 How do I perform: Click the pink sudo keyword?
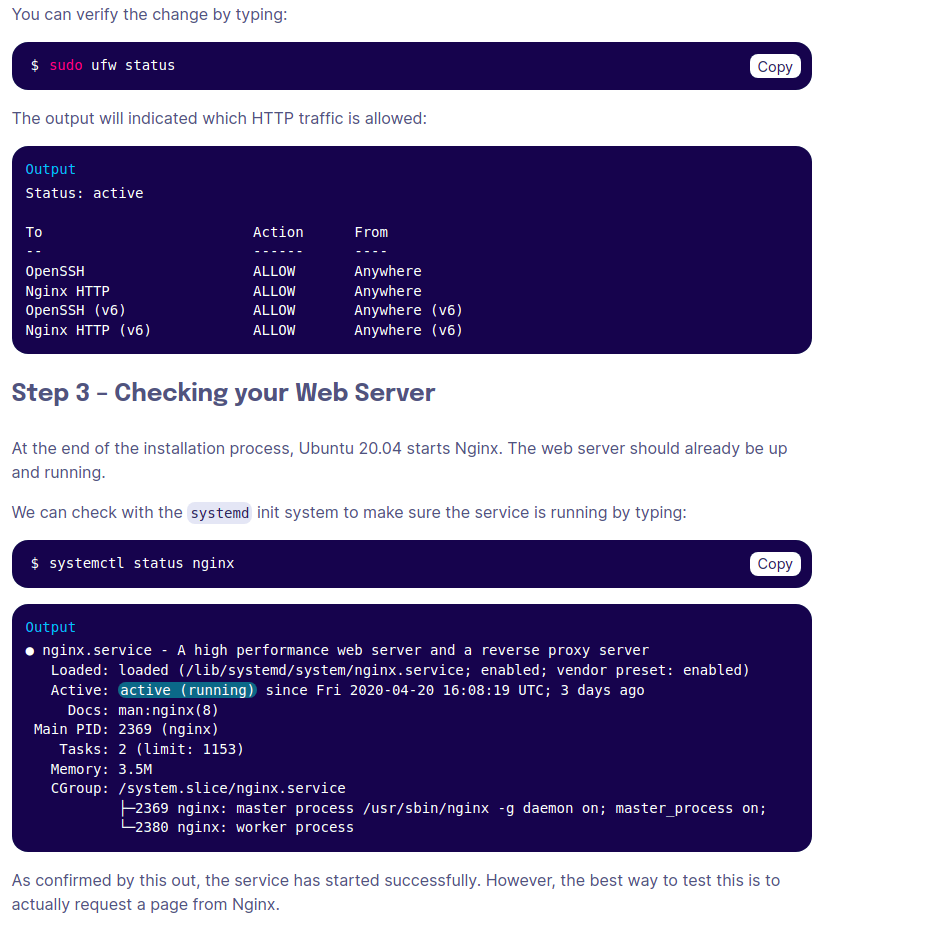66,66
